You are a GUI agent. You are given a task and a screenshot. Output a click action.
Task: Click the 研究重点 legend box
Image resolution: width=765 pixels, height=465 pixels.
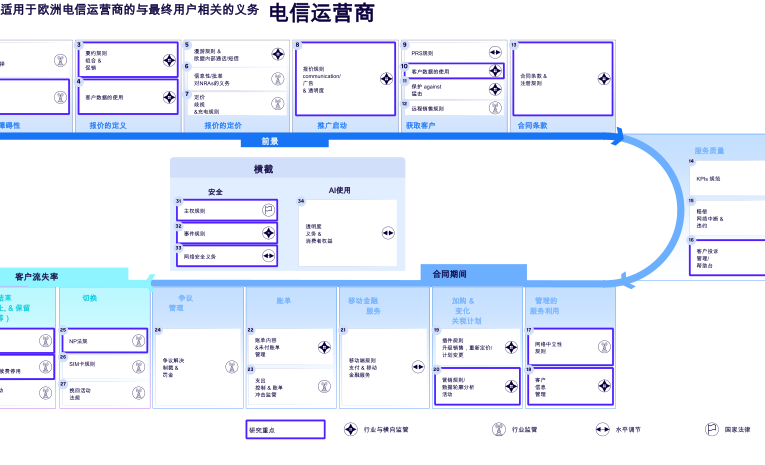coord(285,429)
